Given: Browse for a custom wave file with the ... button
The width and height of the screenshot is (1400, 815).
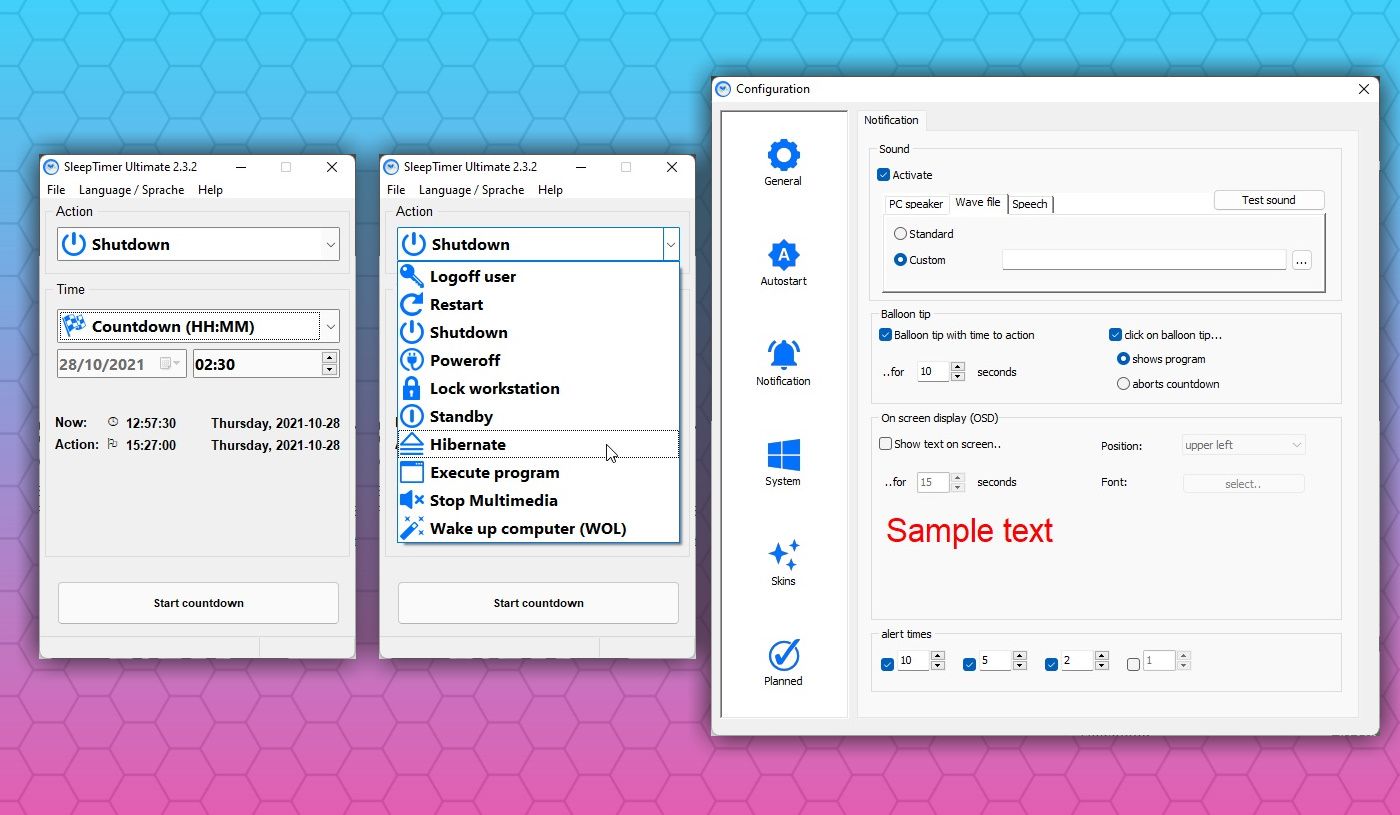Looking at the screenshot, I should pyautogui.click(x=1301, y=260).
